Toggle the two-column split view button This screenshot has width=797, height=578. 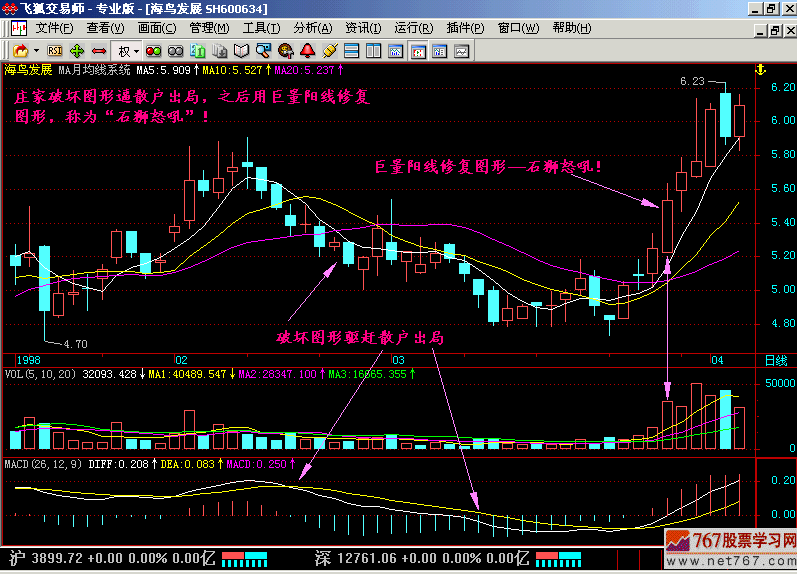click(x=373, y=50)
